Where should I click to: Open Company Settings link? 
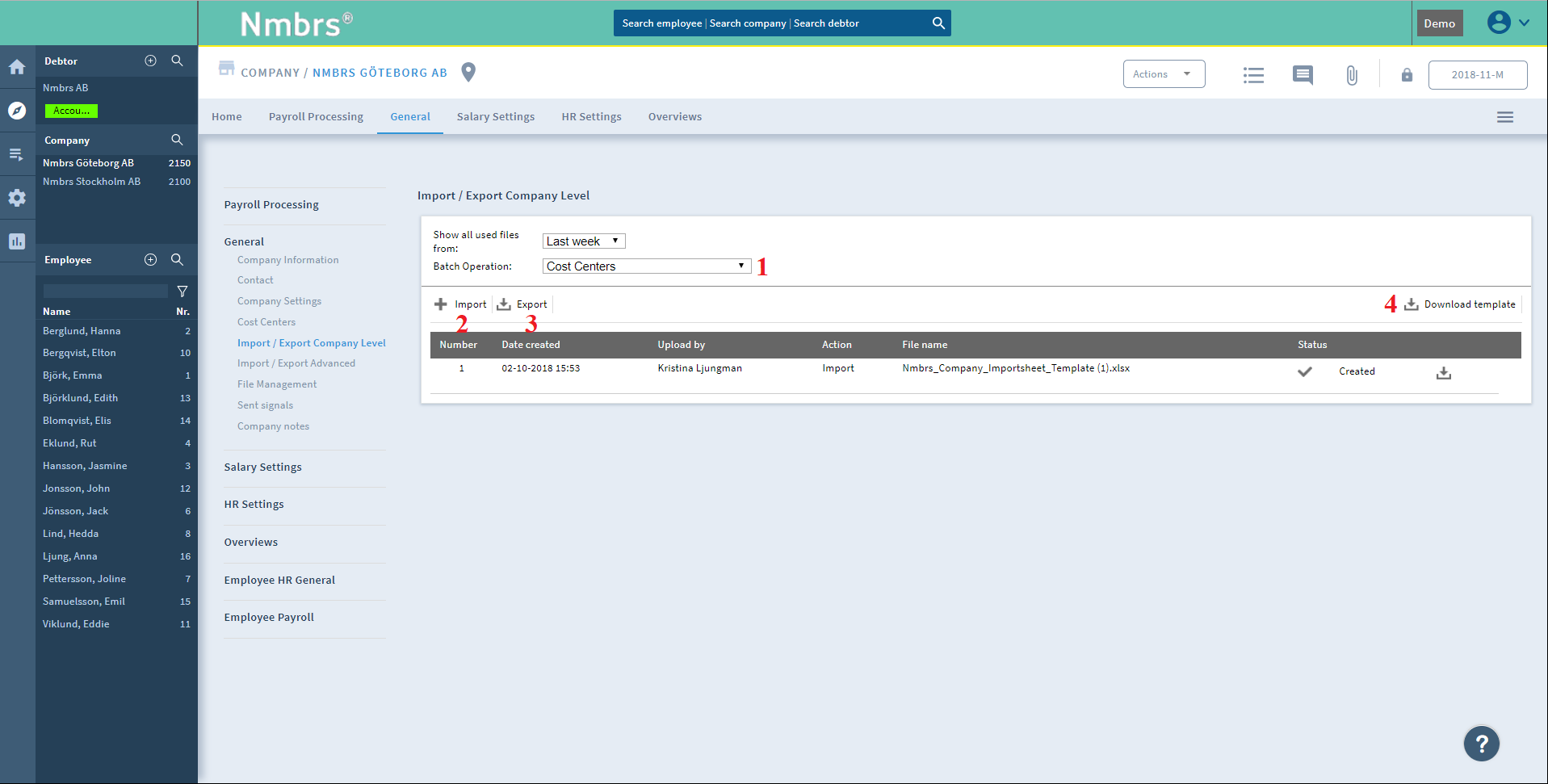279,301
